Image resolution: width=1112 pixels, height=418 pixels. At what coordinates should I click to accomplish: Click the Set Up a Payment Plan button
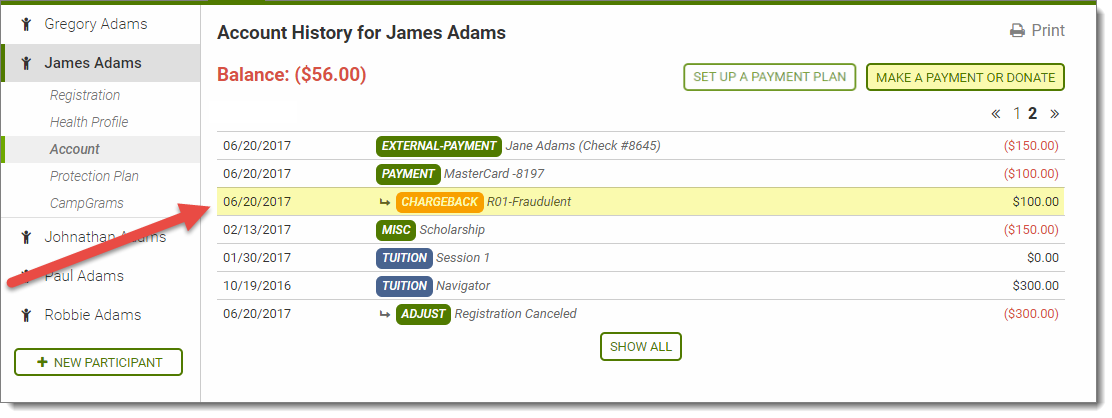769,77
